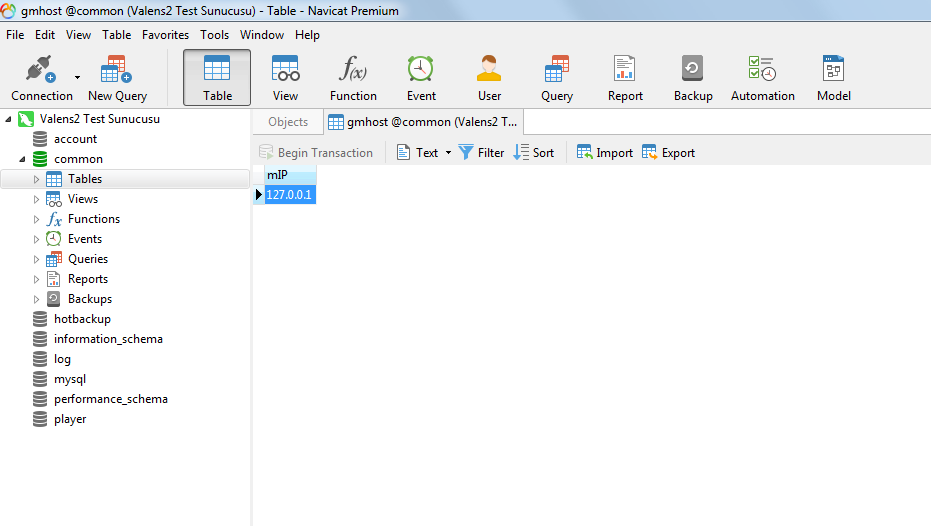Expand the Events node
This screenshot has height=526, width=931.
coord(36,239)
